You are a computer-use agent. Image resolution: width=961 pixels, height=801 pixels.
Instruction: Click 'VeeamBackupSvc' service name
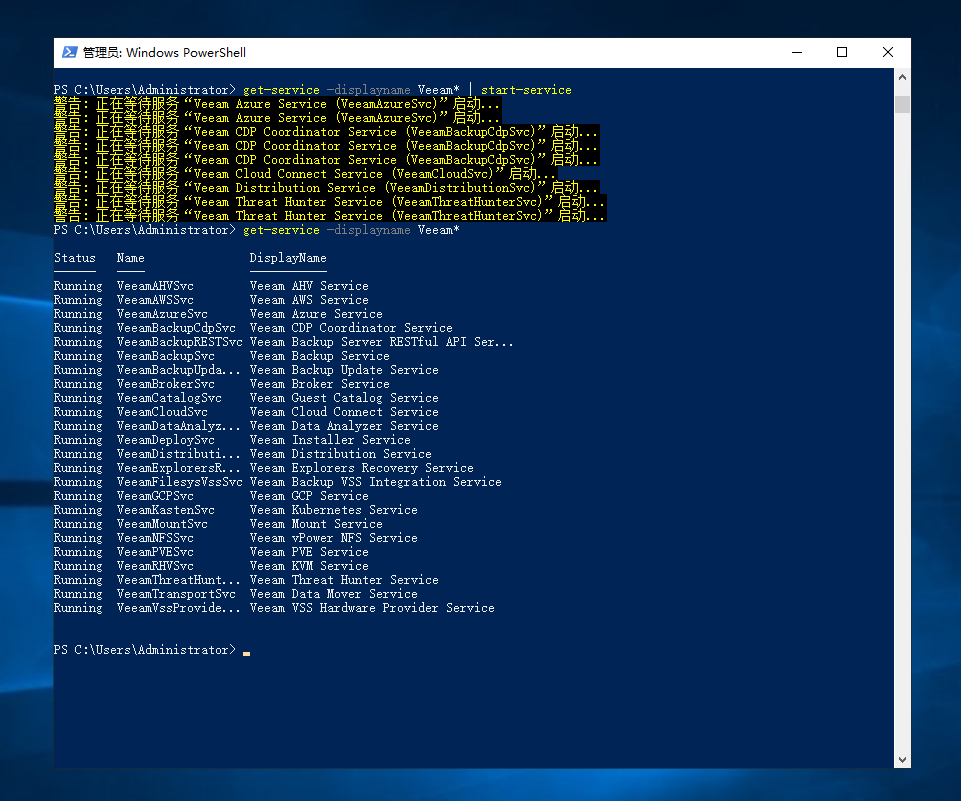[x=165, y=356]
